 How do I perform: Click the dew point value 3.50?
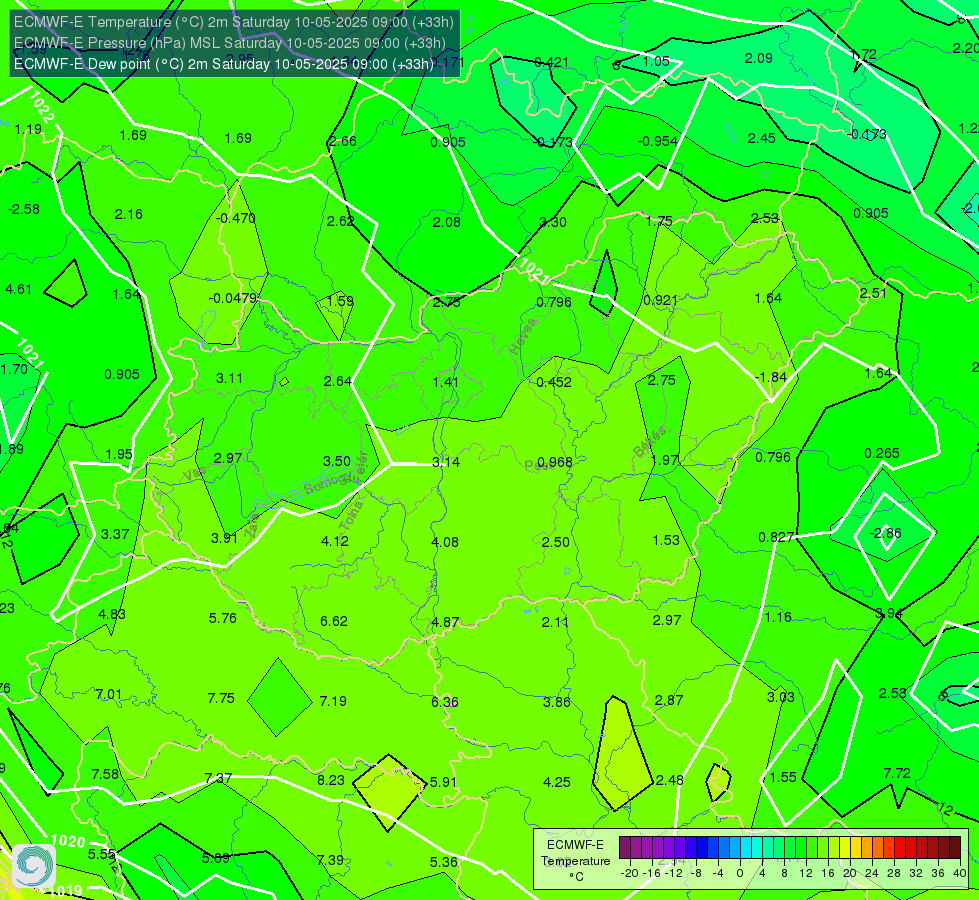pos(337,461)
